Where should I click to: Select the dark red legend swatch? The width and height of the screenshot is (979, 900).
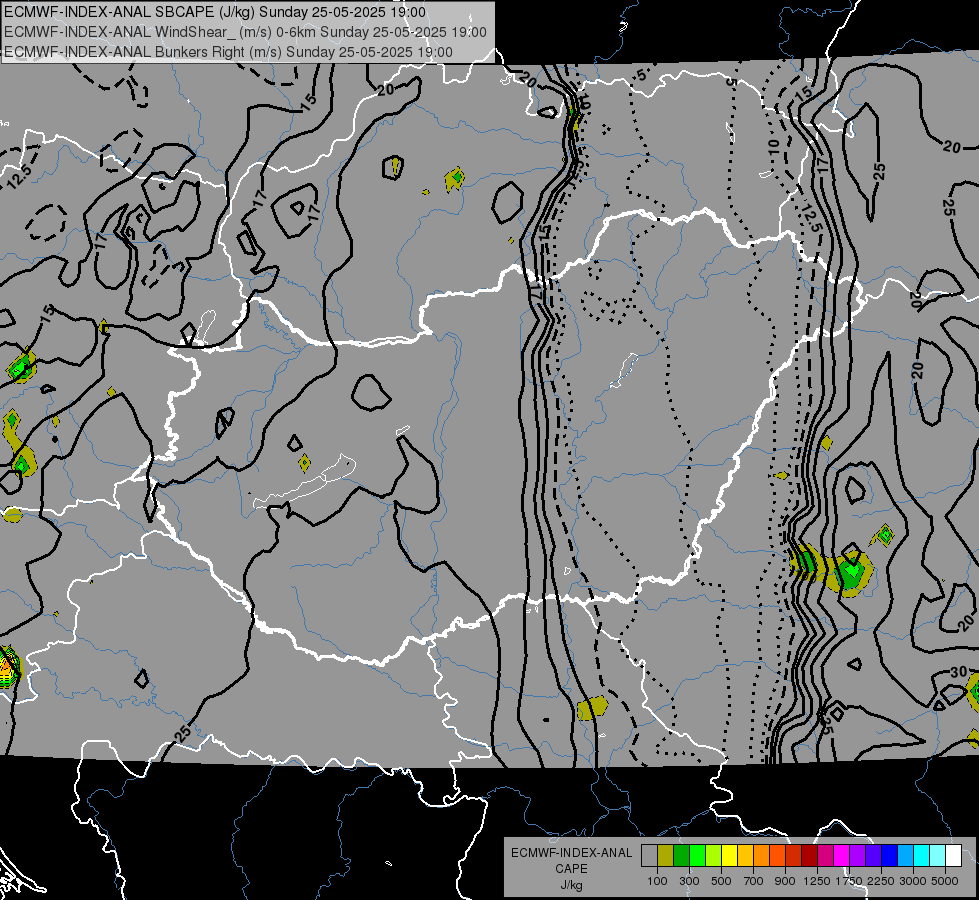point(809,856)
